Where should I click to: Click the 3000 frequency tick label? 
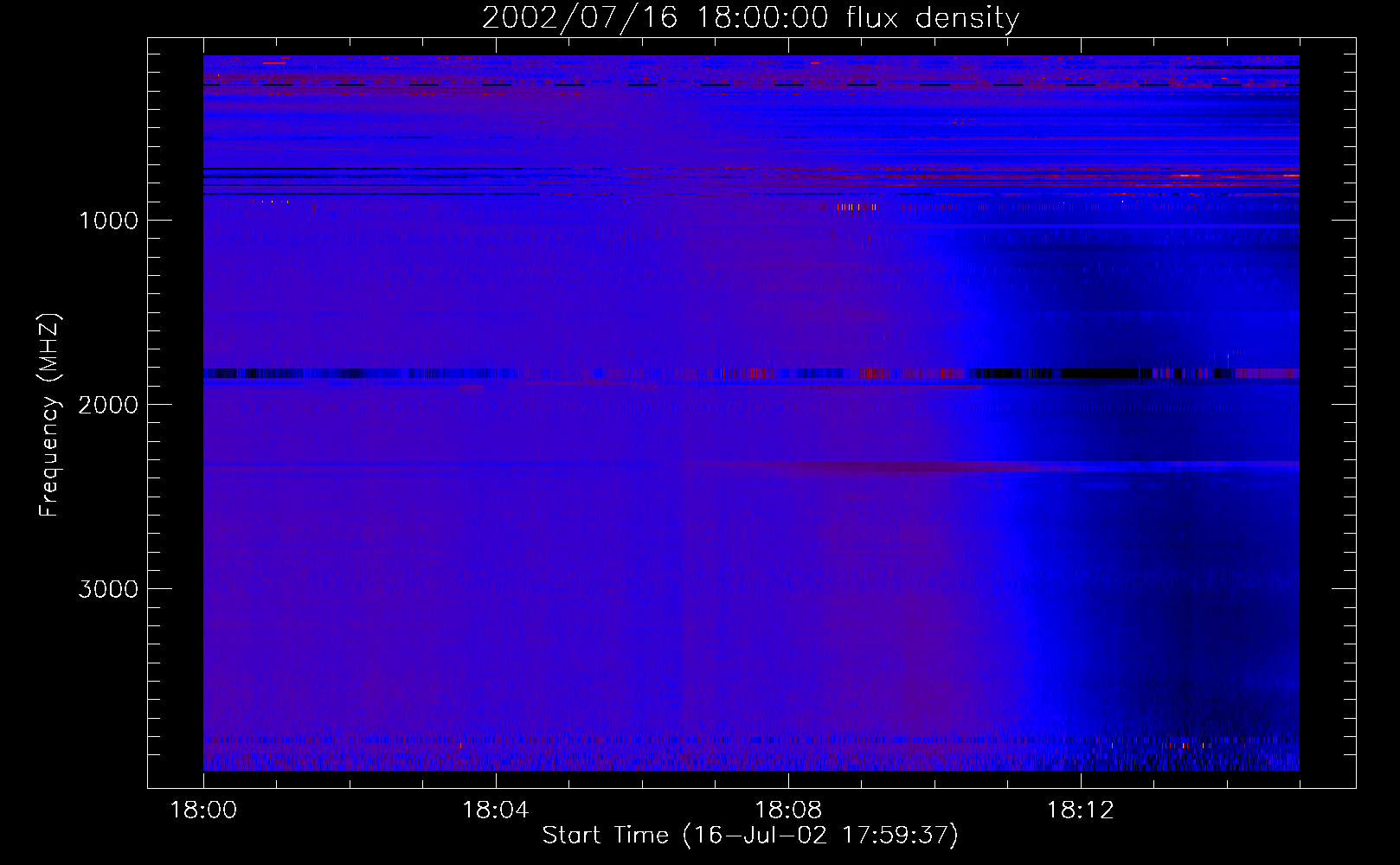tap(108, 589)
